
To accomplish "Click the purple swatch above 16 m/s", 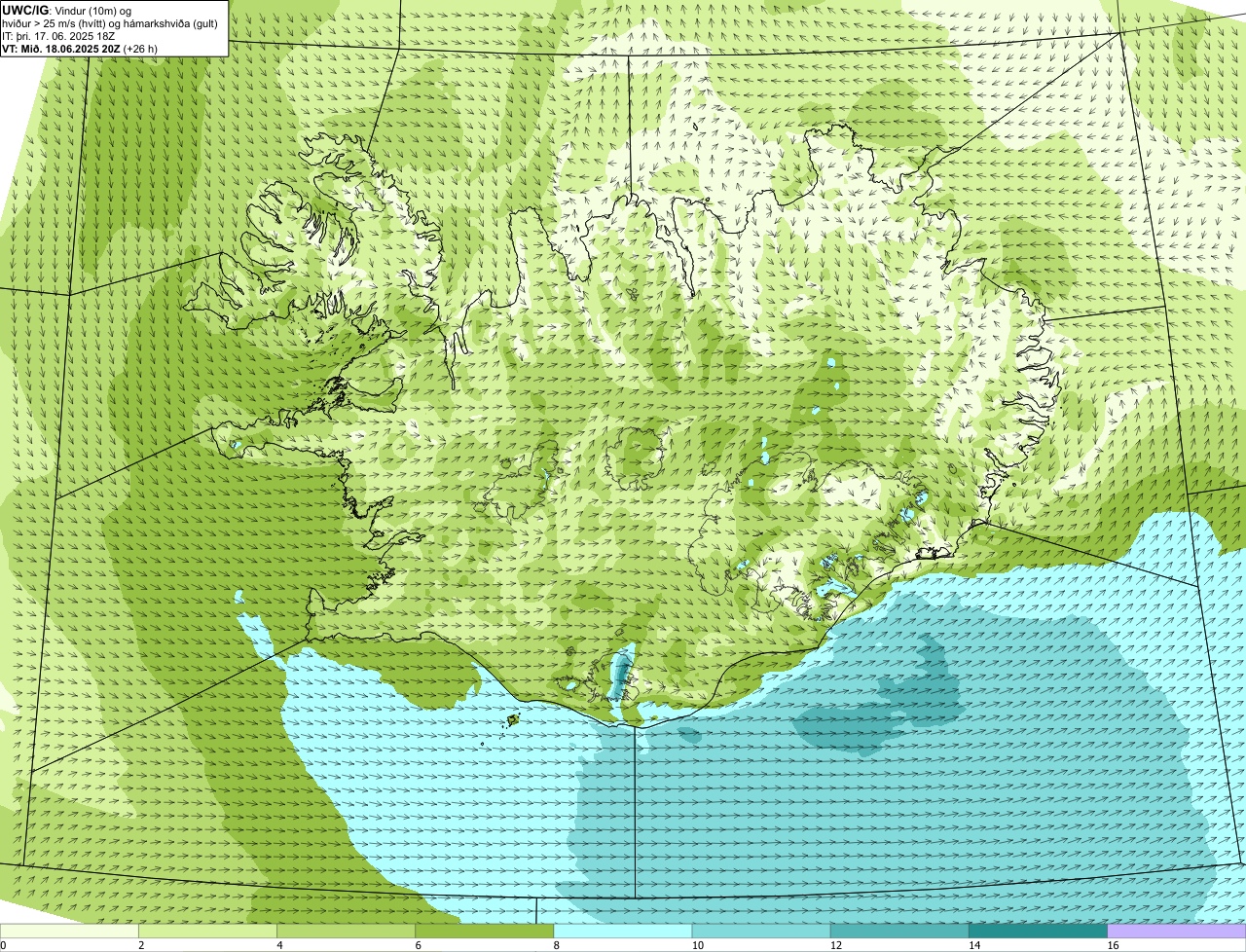I will [x=1177, y=931].
